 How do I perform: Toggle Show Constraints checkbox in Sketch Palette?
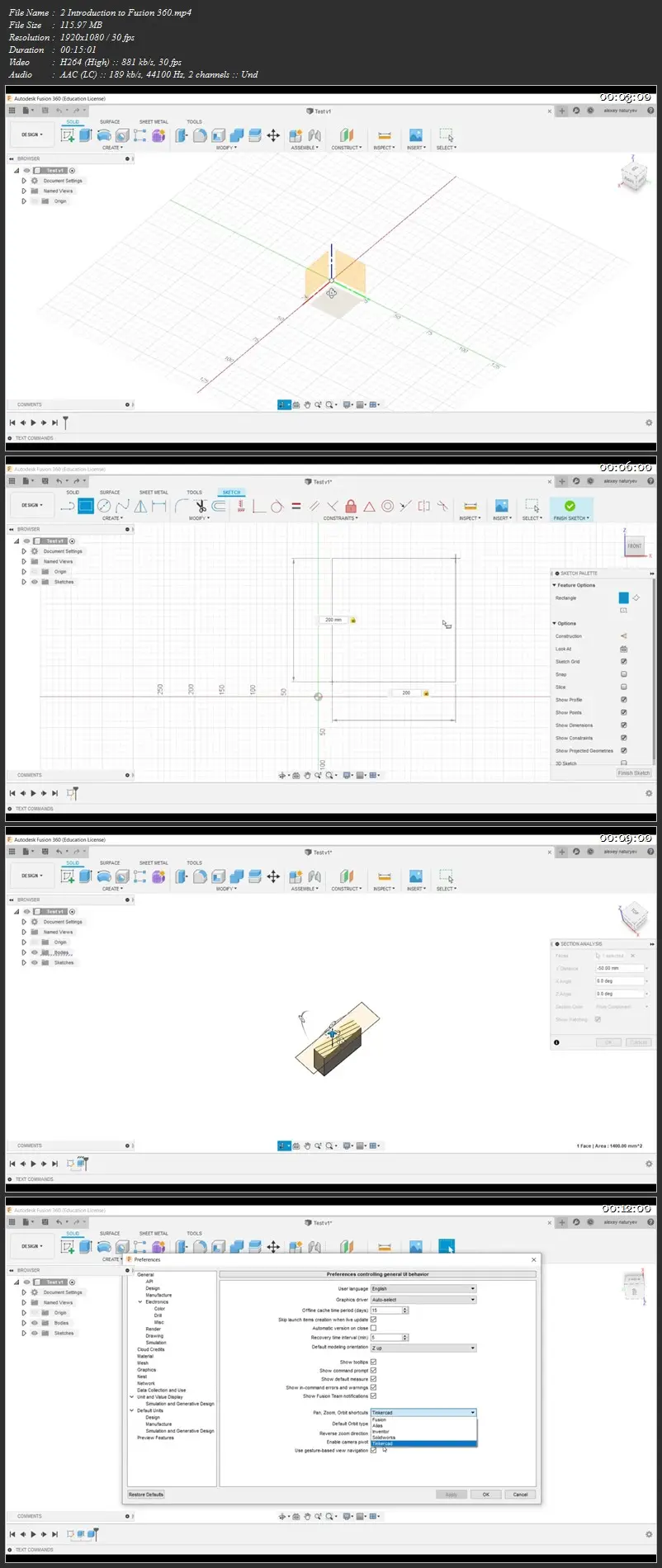pyautogui.click(x=623, y=738)
